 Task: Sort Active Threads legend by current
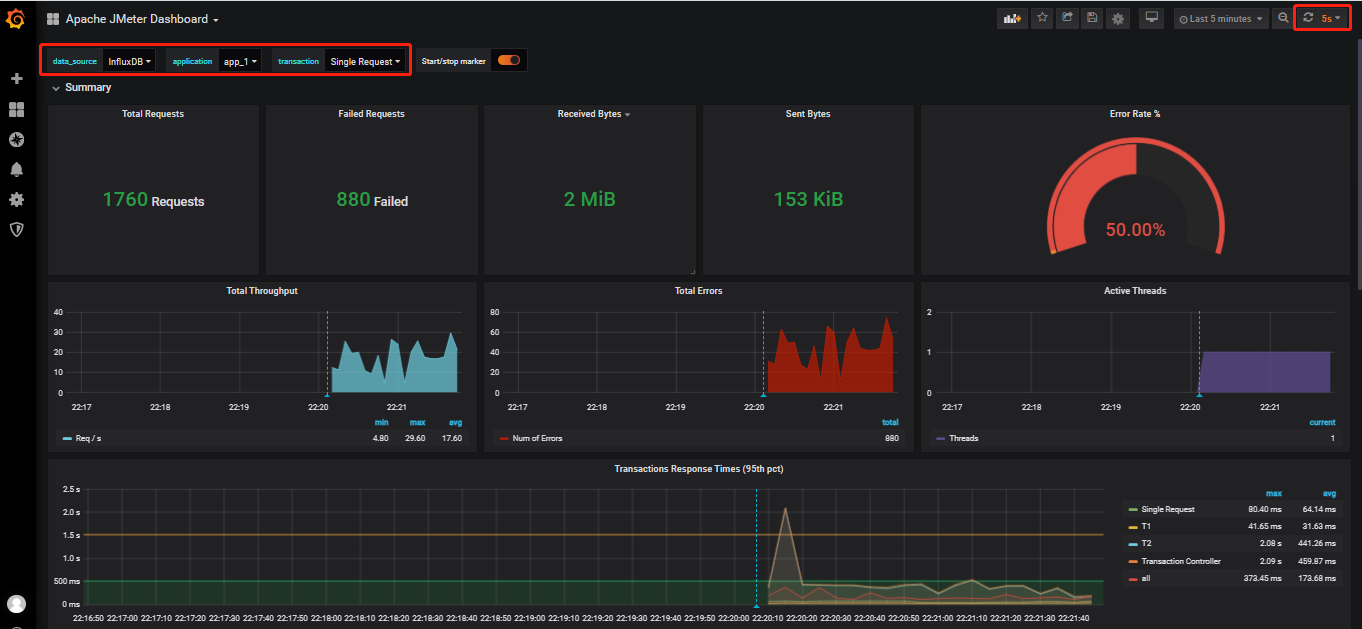1322,423
